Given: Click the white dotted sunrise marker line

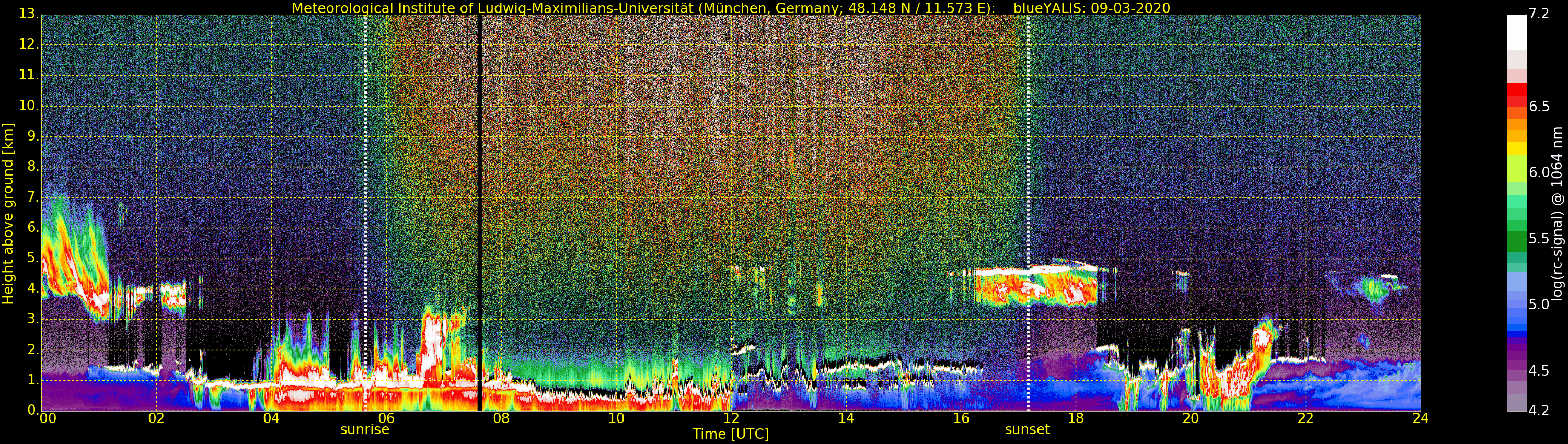Looking at the screenshot, I should coord(365,213).
